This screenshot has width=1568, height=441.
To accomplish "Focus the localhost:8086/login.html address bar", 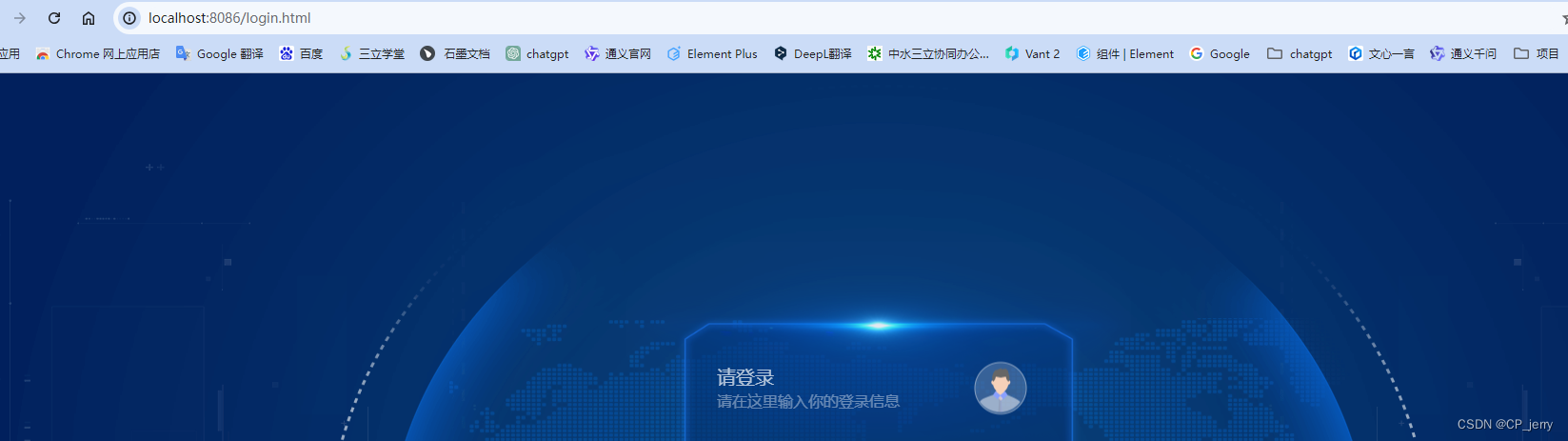I will point(838,18).
